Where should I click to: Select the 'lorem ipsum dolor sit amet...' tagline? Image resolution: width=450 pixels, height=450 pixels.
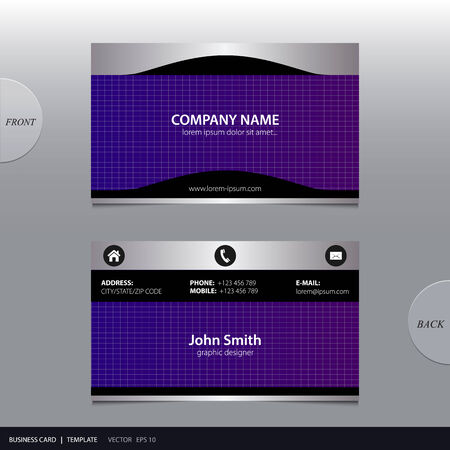[230, 132]
